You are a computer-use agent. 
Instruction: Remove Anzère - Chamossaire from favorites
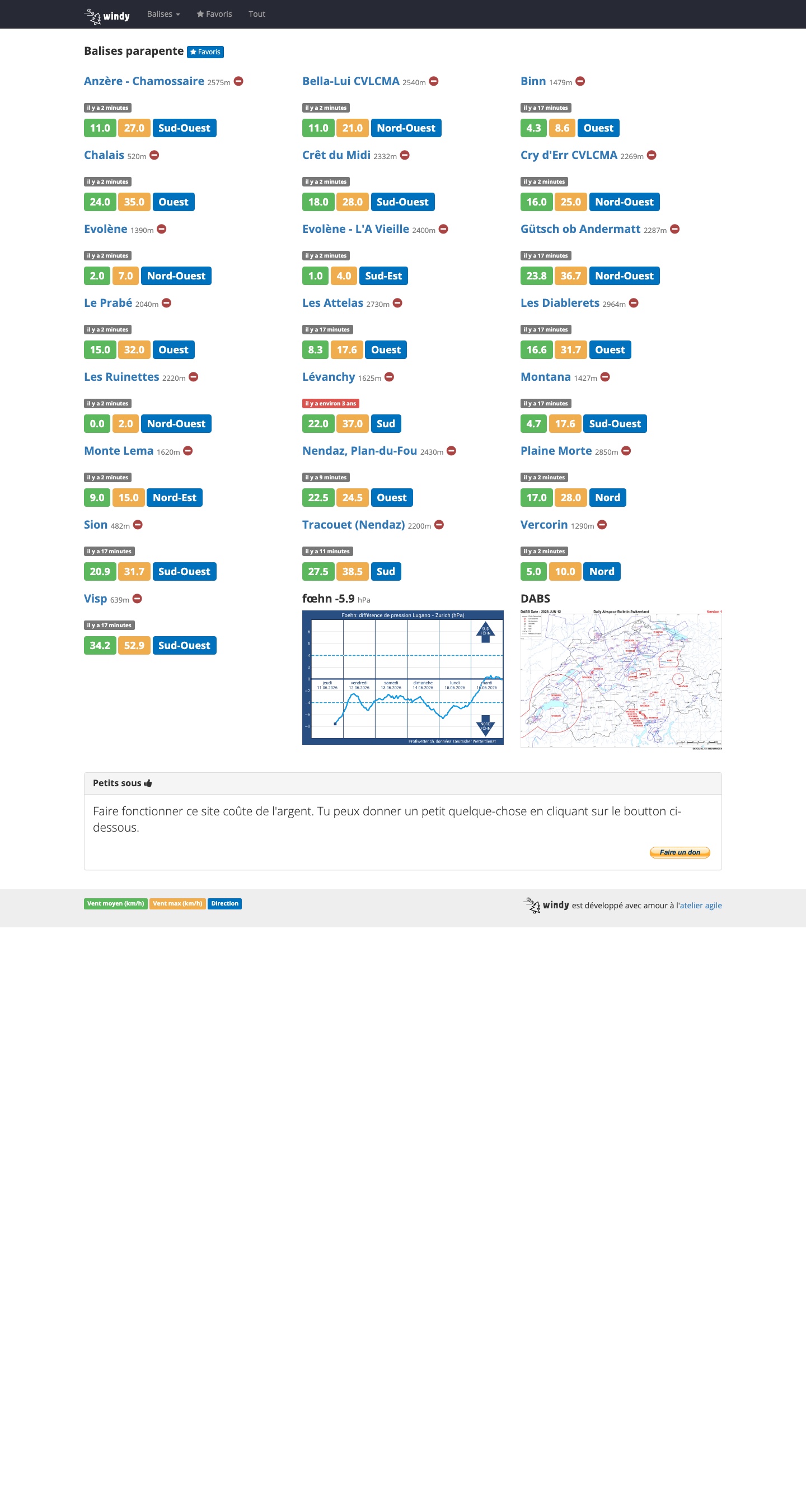pyautogui.click(x=238, y=82)
